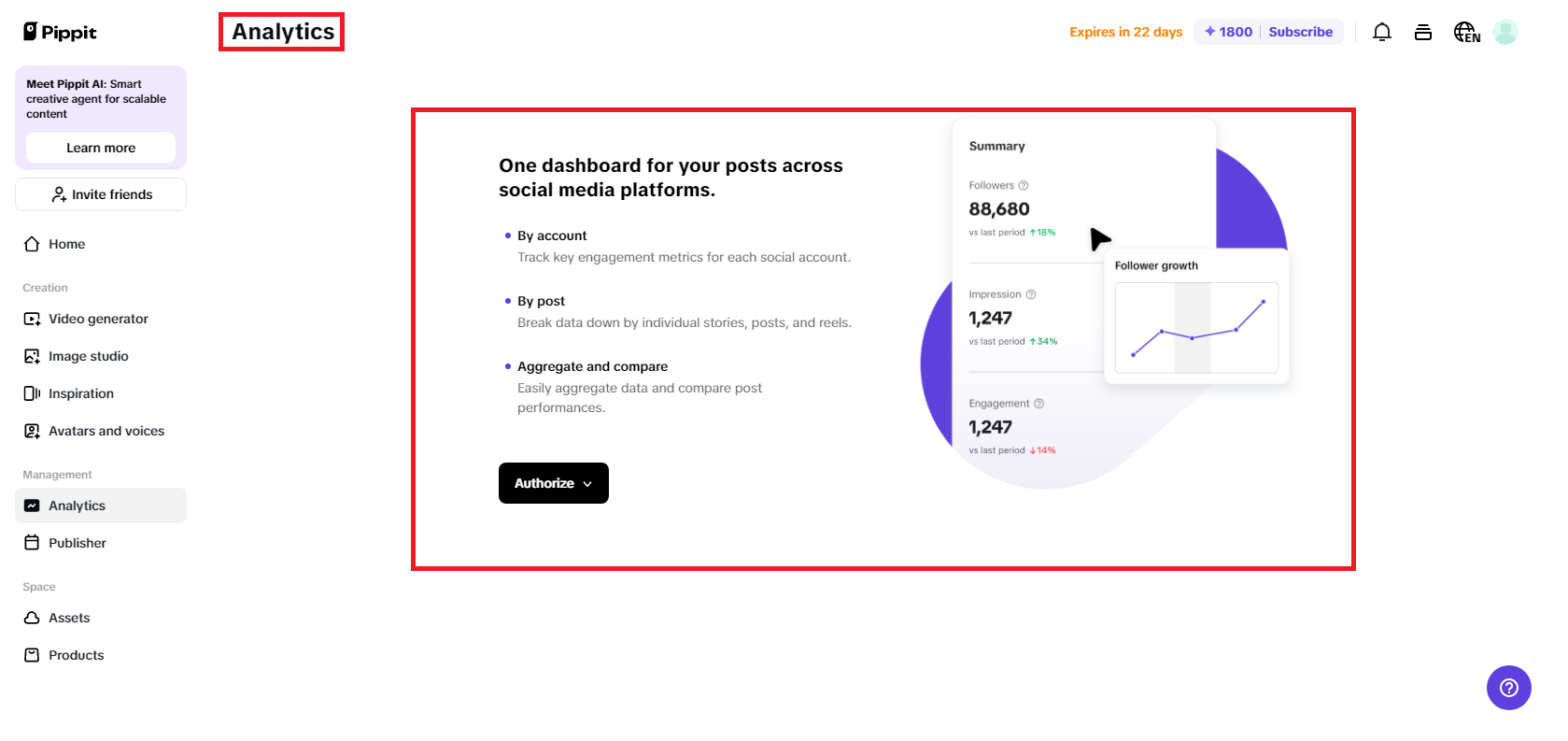Open the EN language selector
The height and width of the screenshot is (741, 1568).
coord(1464,31)
